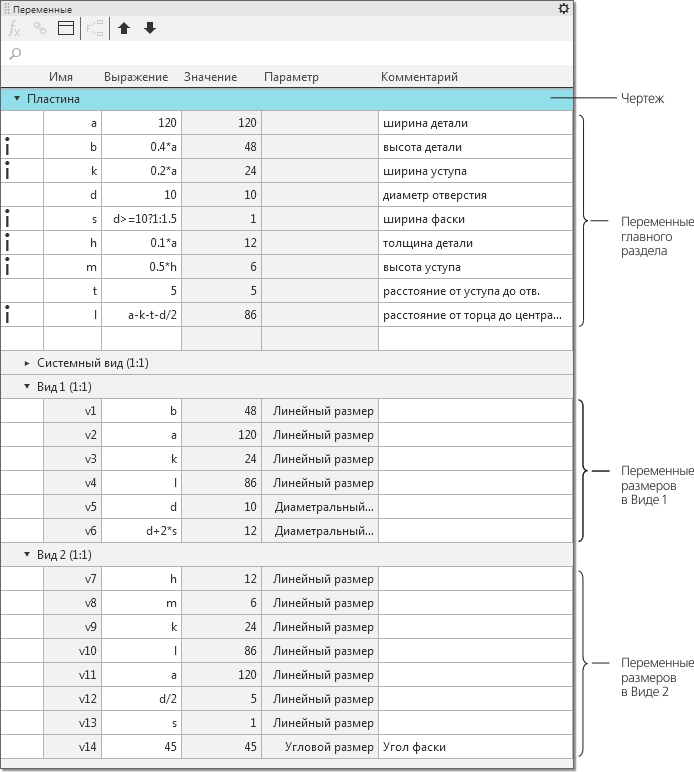Viewport: 694px width, 772px height.
Task: Click the Угловой размер parameter of v14
Action: point(320,747)
